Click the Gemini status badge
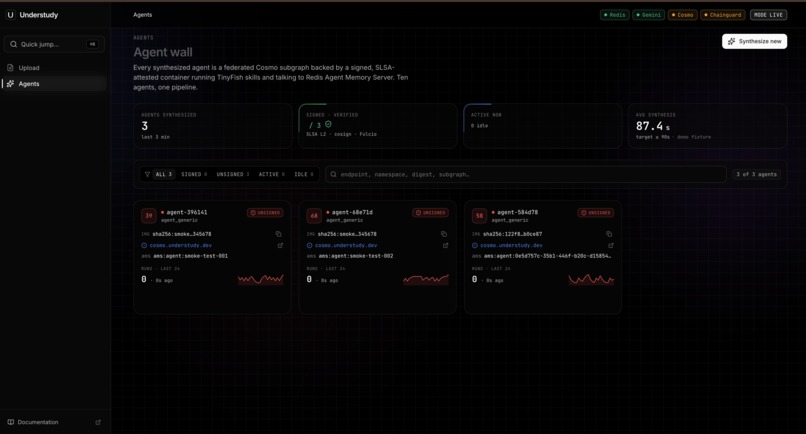The width and height of the screenshot is (806, 434). [x=649, y=15]
